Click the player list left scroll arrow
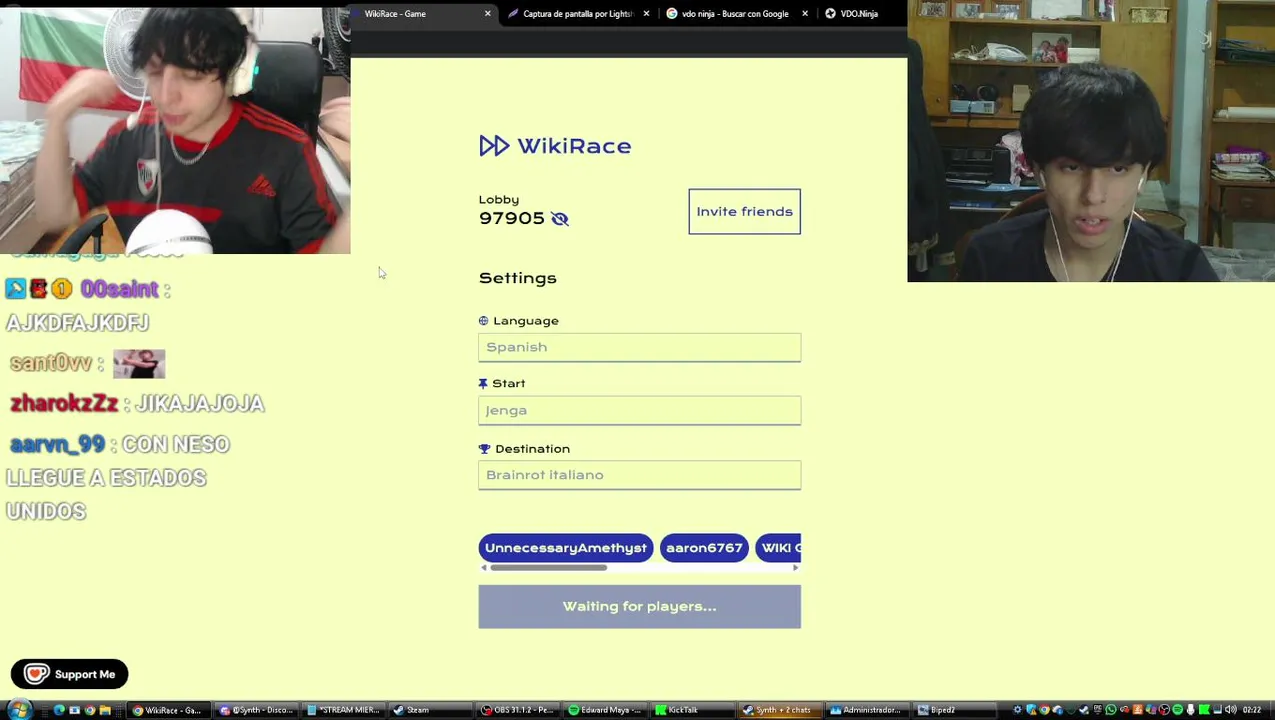The image size is (1275, 720). pyautogui.click(x=484, y=568)
